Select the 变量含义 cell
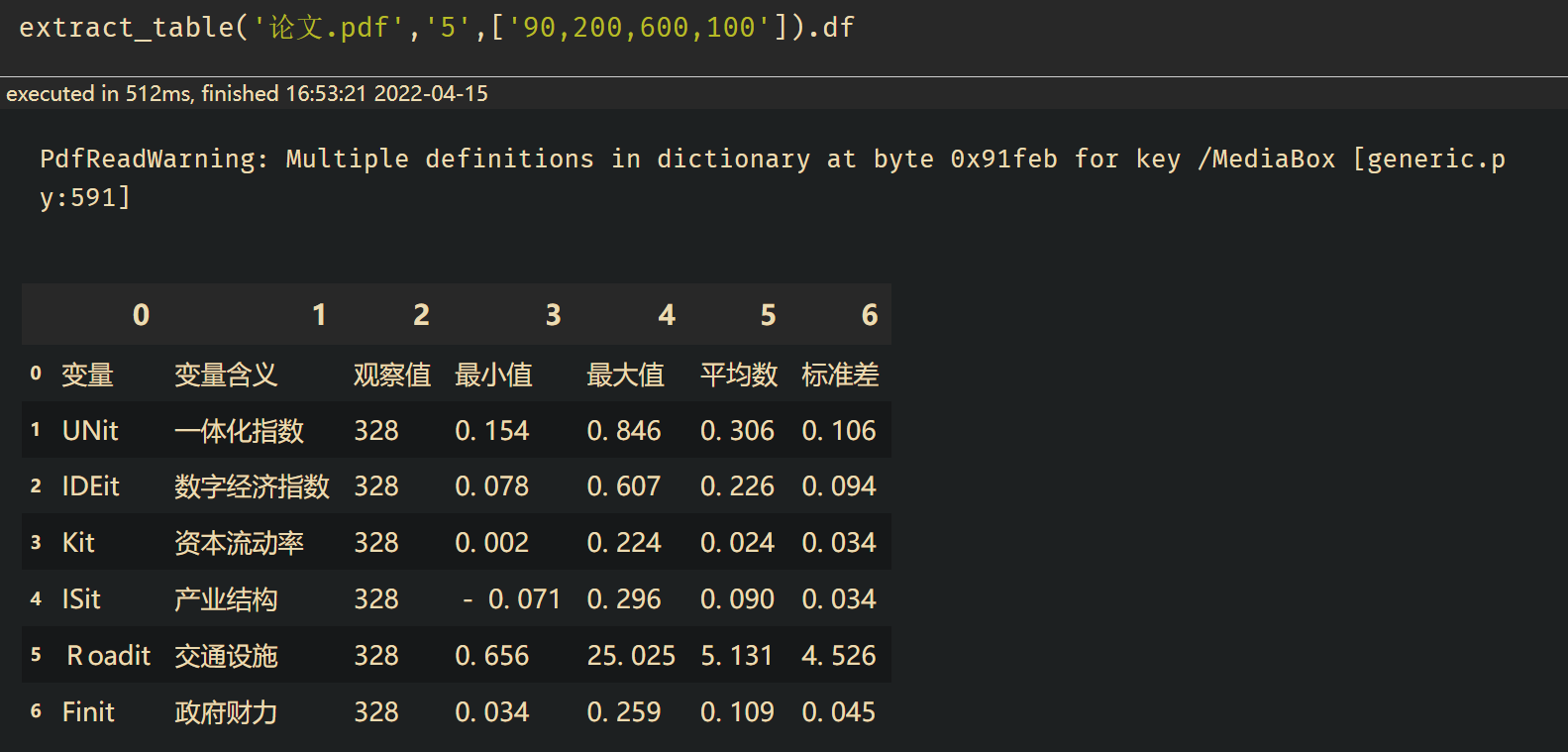This screenshot has width=1568, height=752. [226, 375]
